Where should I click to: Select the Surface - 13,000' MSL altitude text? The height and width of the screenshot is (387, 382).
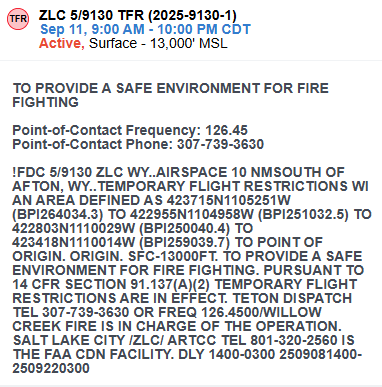[x=158, y=43]
